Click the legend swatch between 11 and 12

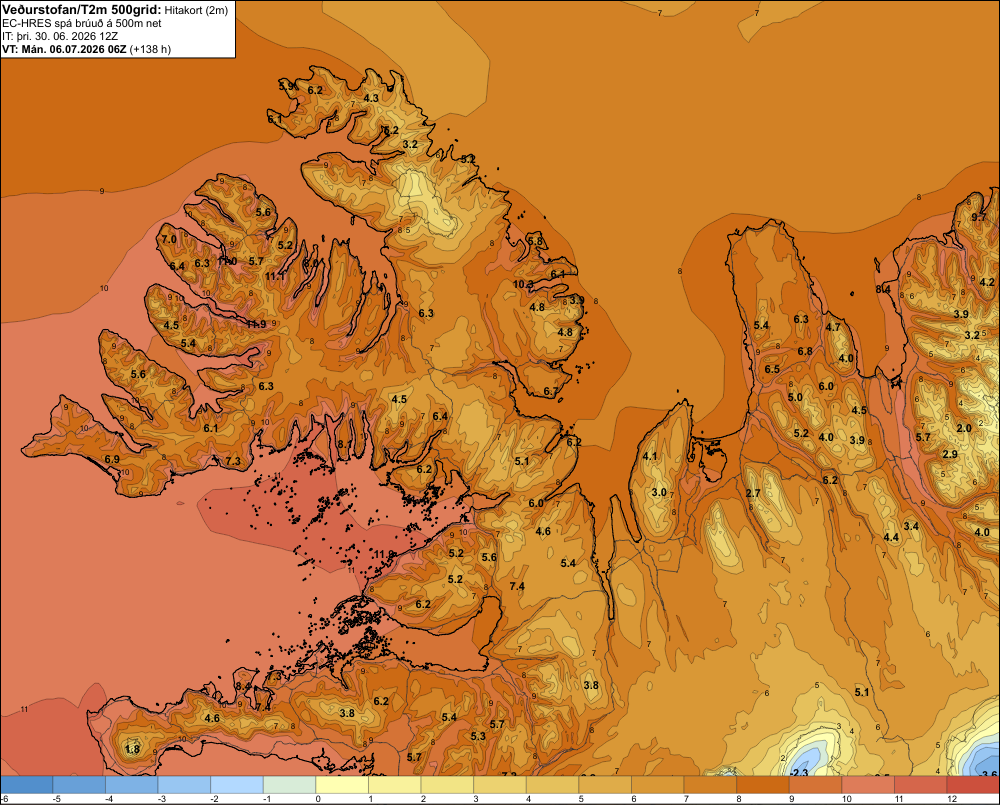tap(921, 785)
